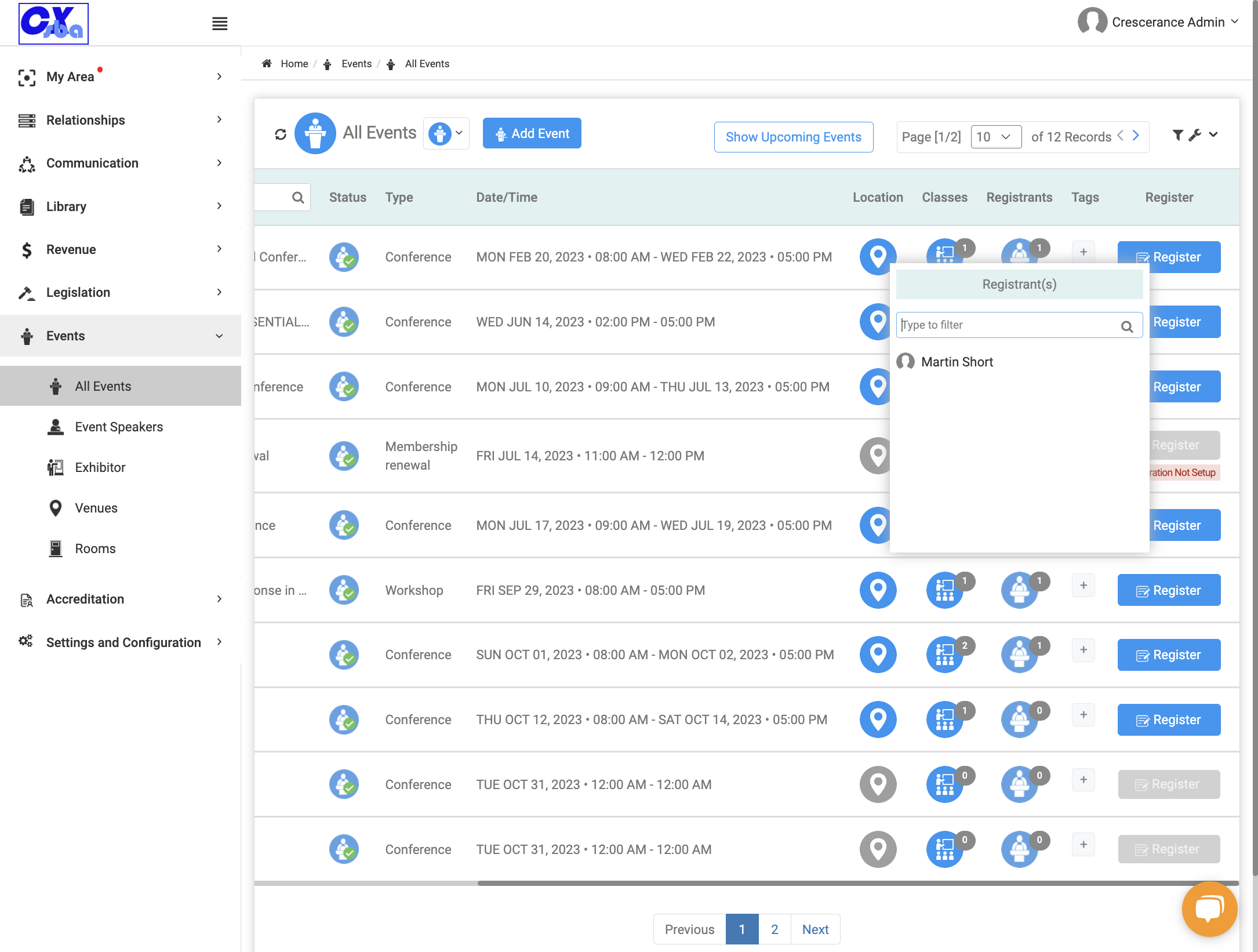Click status icon for Membership renewal event
This screenshot has width=1258, height=952.
pyautogui.click(x=344, y=456)
